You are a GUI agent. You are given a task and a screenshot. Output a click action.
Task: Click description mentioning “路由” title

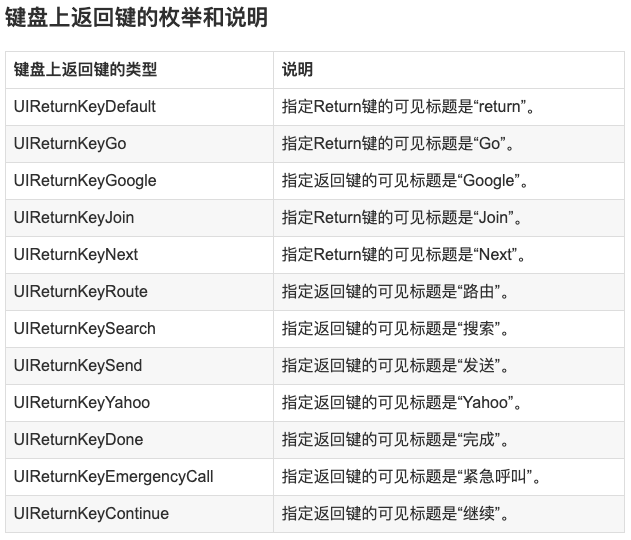coord(449,292)
